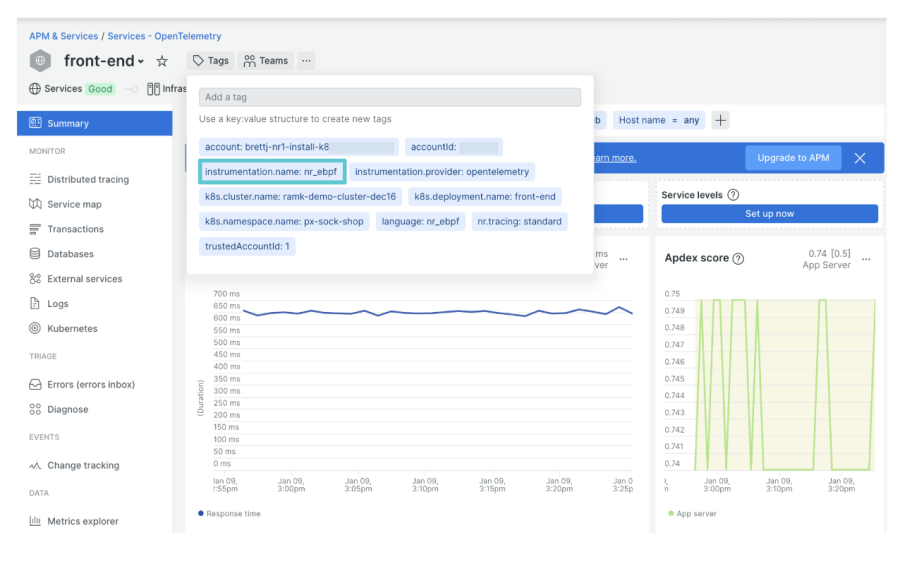Open the Teams tab in header
This screenshot has width=900, height=576.
pos(265,61)
